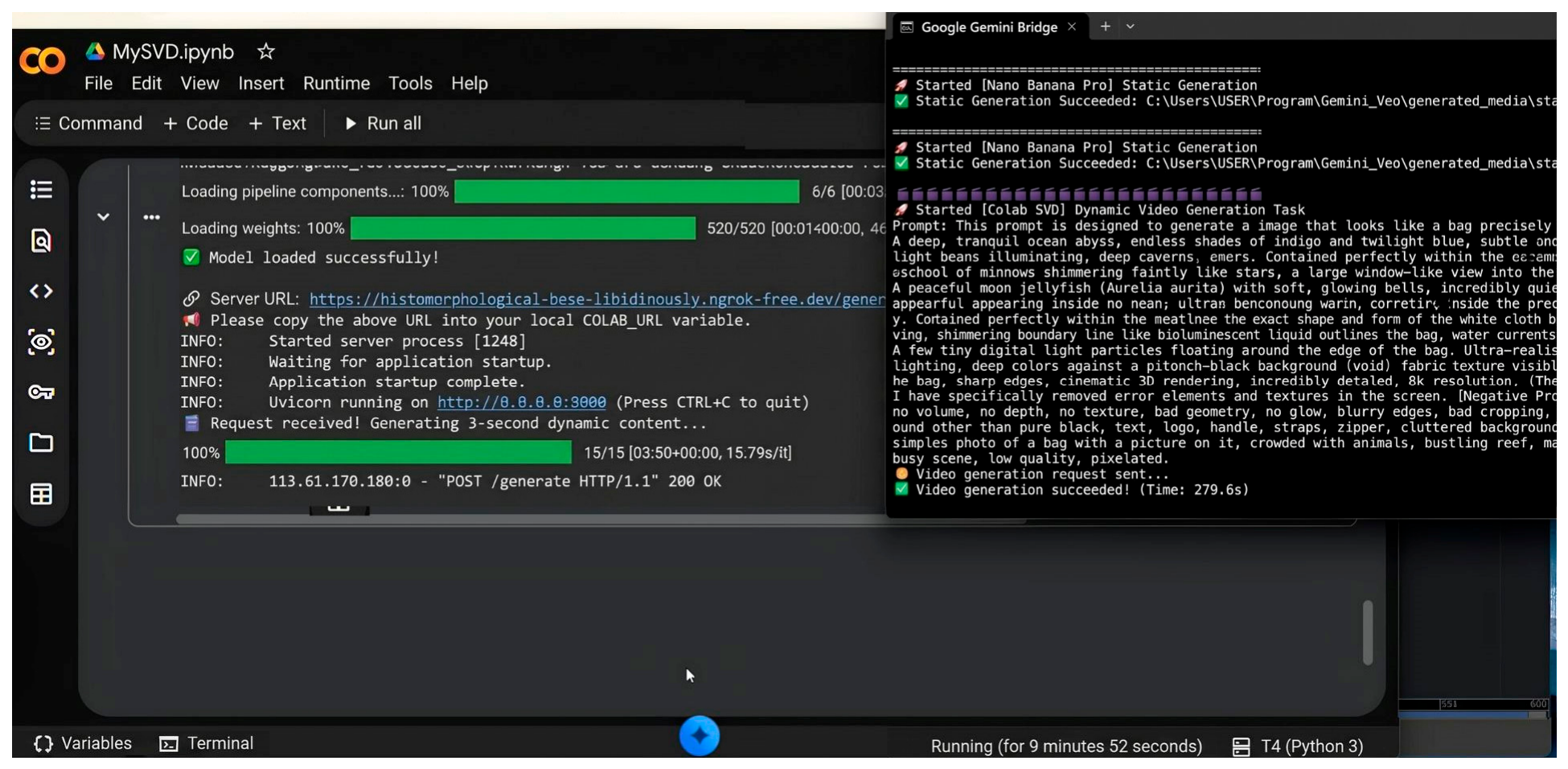
Task: Click the Run all button
Action: [384, 124]
